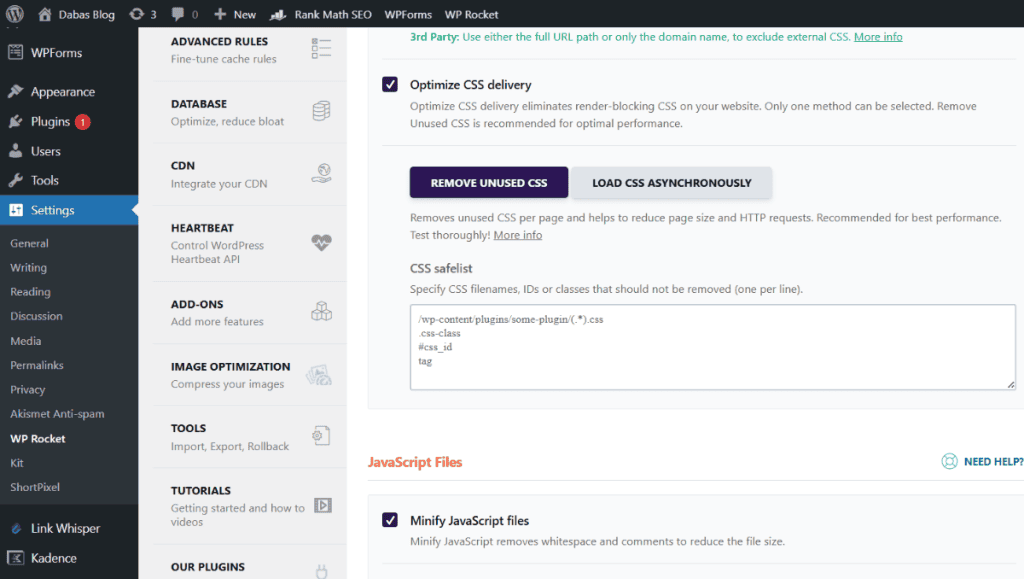Open Media settings submenu

tap(25, 341)
